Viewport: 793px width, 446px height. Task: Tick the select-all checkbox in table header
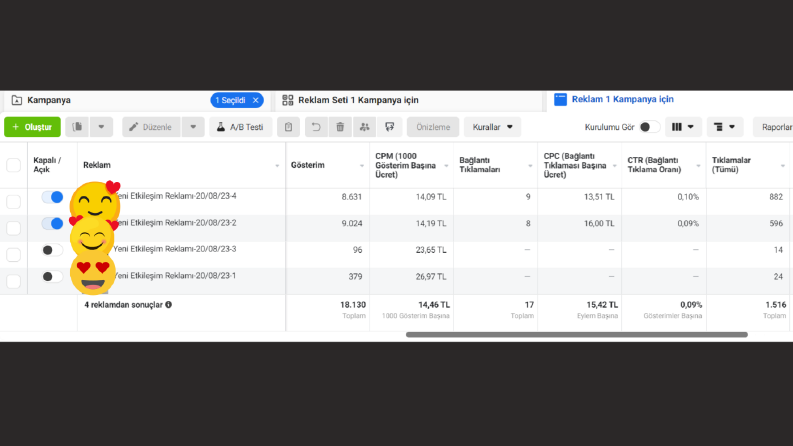tap(14, 165)
